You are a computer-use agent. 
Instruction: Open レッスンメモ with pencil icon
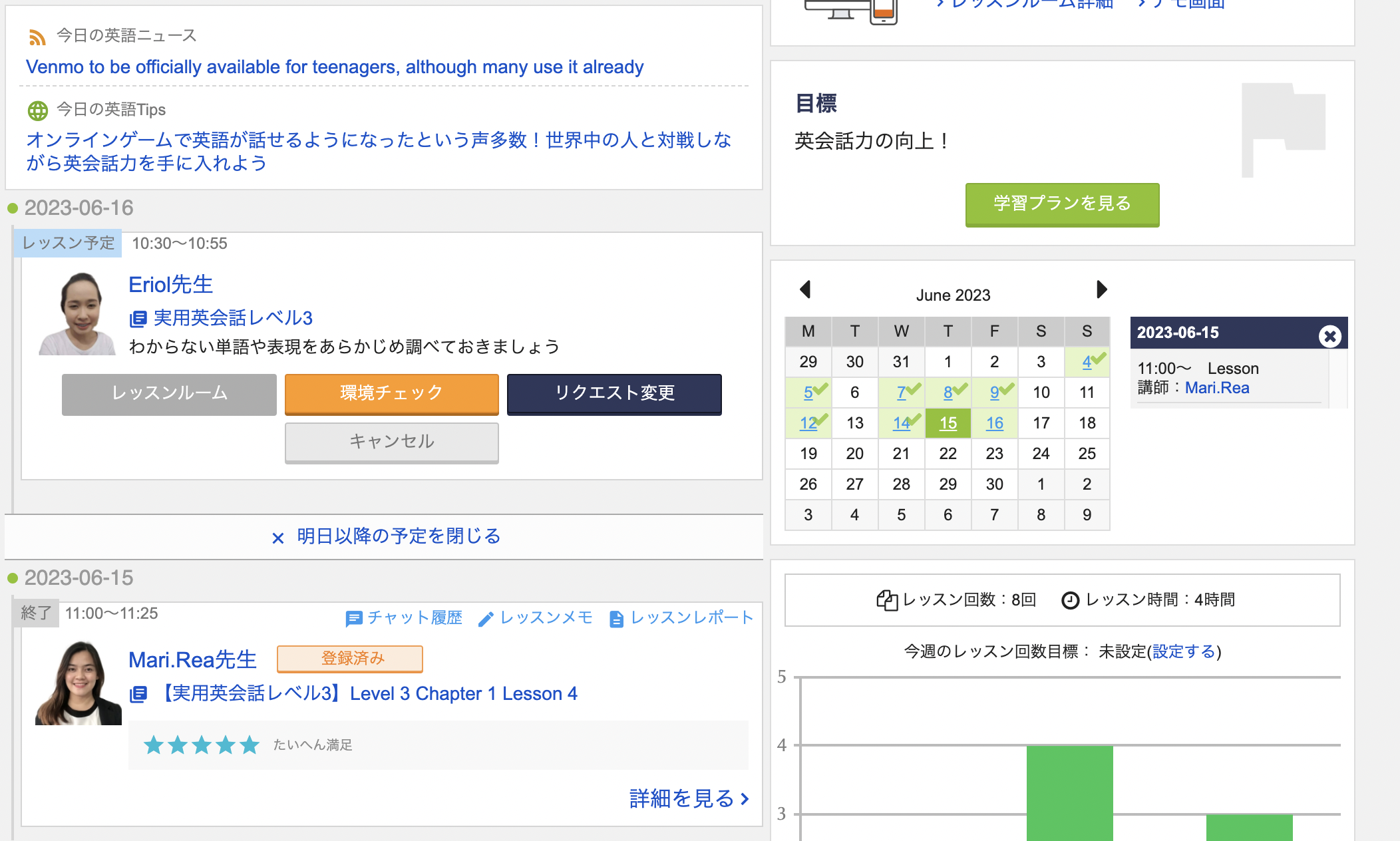pos(535,618)
